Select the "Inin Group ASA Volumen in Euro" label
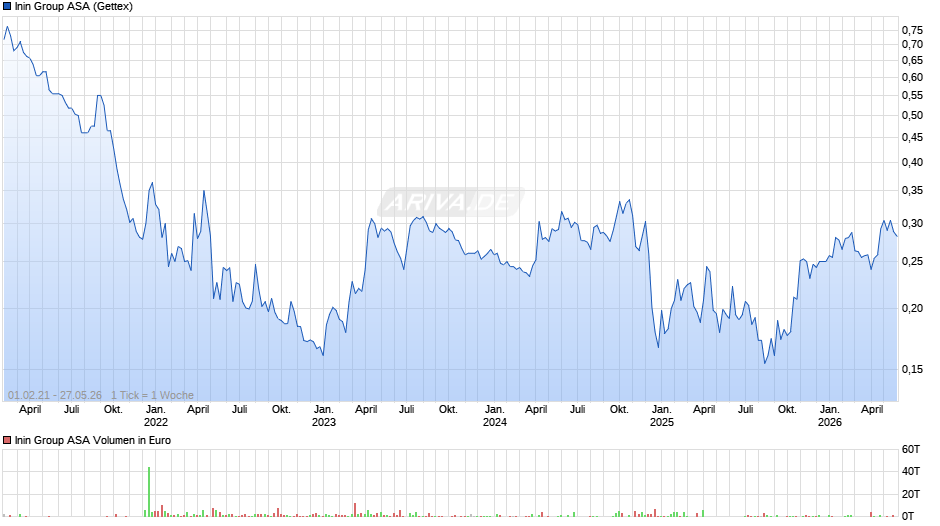 (93, 440)
